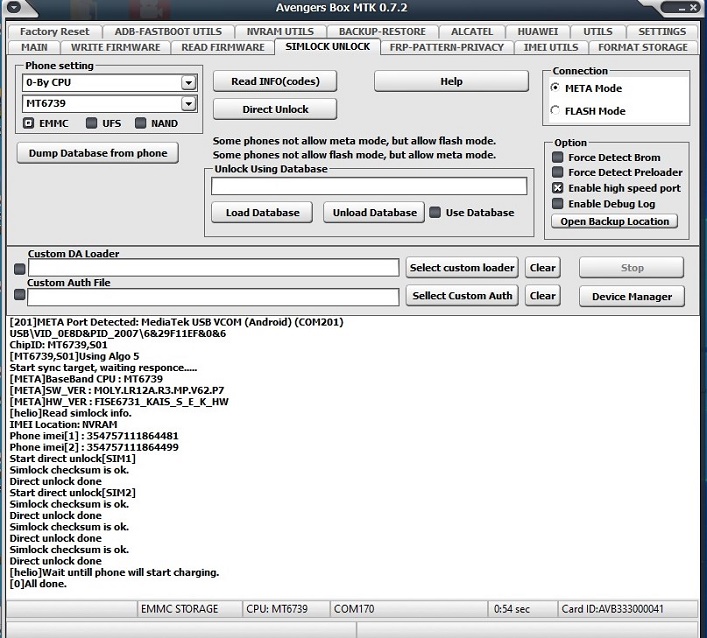Open the FORMAT STORAGE tab
This screenshot has height=638, width=707.
tap(643, 47)
